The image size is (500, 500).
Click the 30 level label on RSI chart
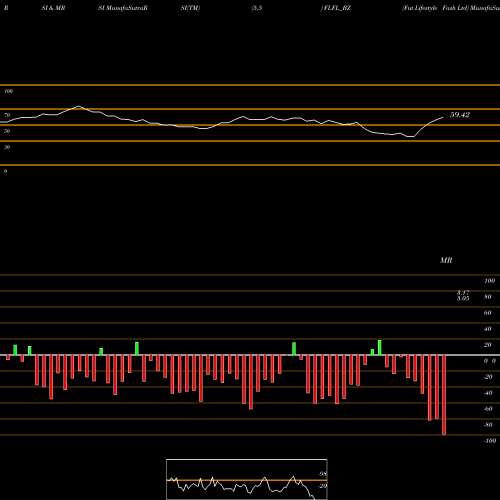click(7, 147)
